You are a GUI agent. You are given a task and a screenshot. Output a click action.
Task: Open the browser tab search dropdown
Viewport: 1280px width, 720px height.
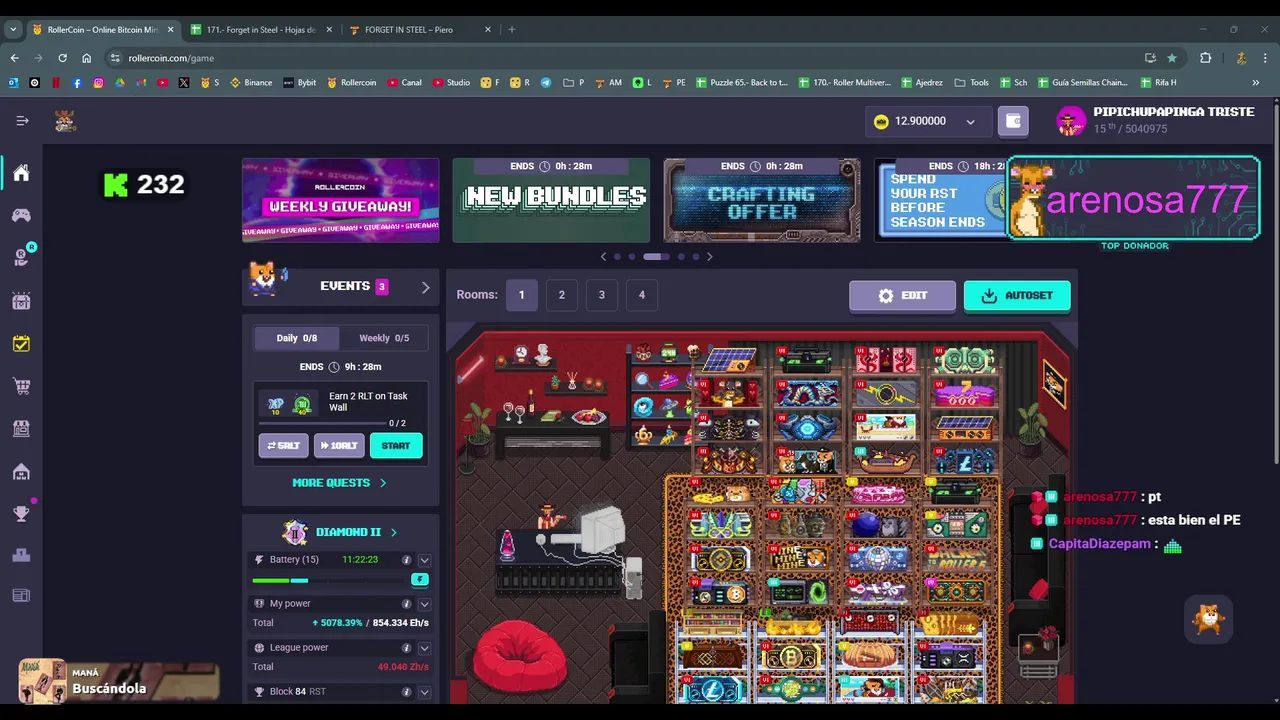13,29
